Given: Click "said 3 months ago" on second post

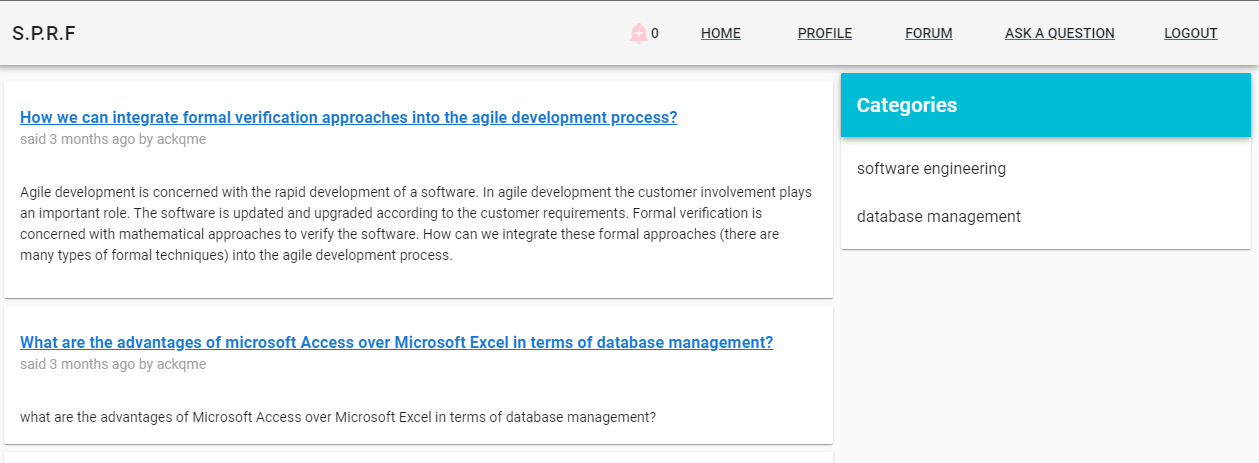Looking at the screenshot, I should (77, 364).
